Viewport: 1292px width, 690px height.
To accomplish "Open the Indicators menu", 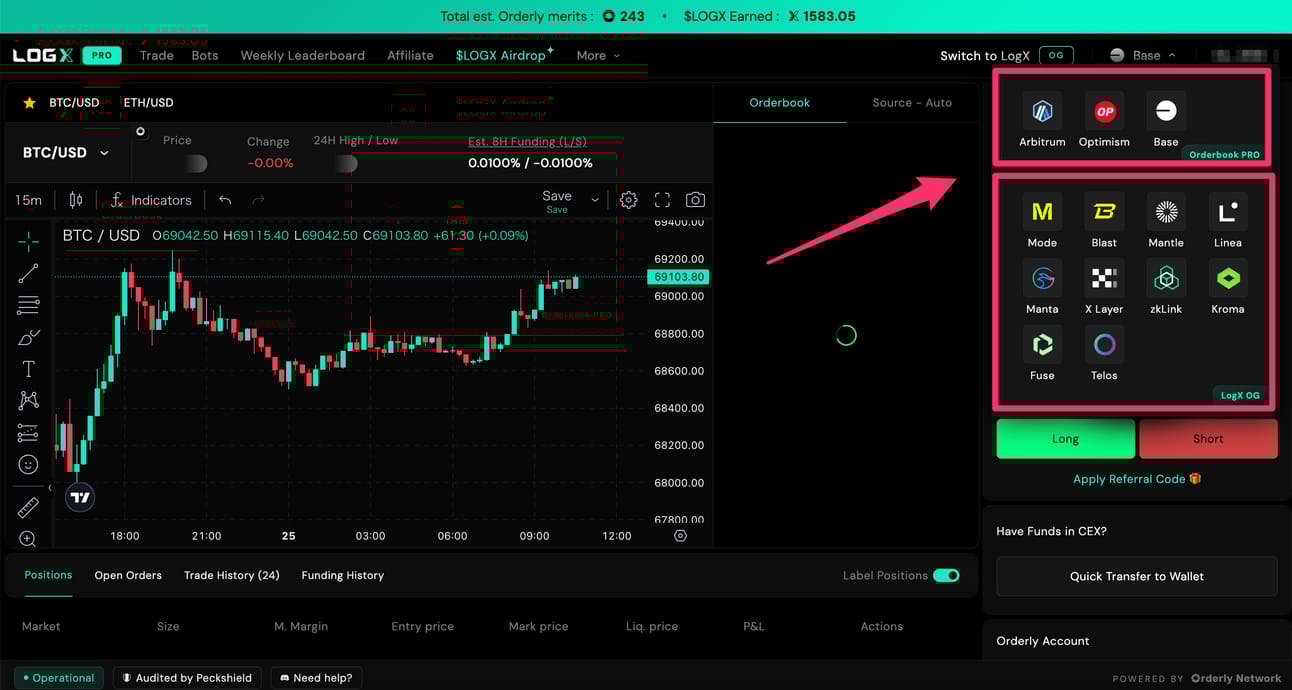I will [x=150, y=200].
